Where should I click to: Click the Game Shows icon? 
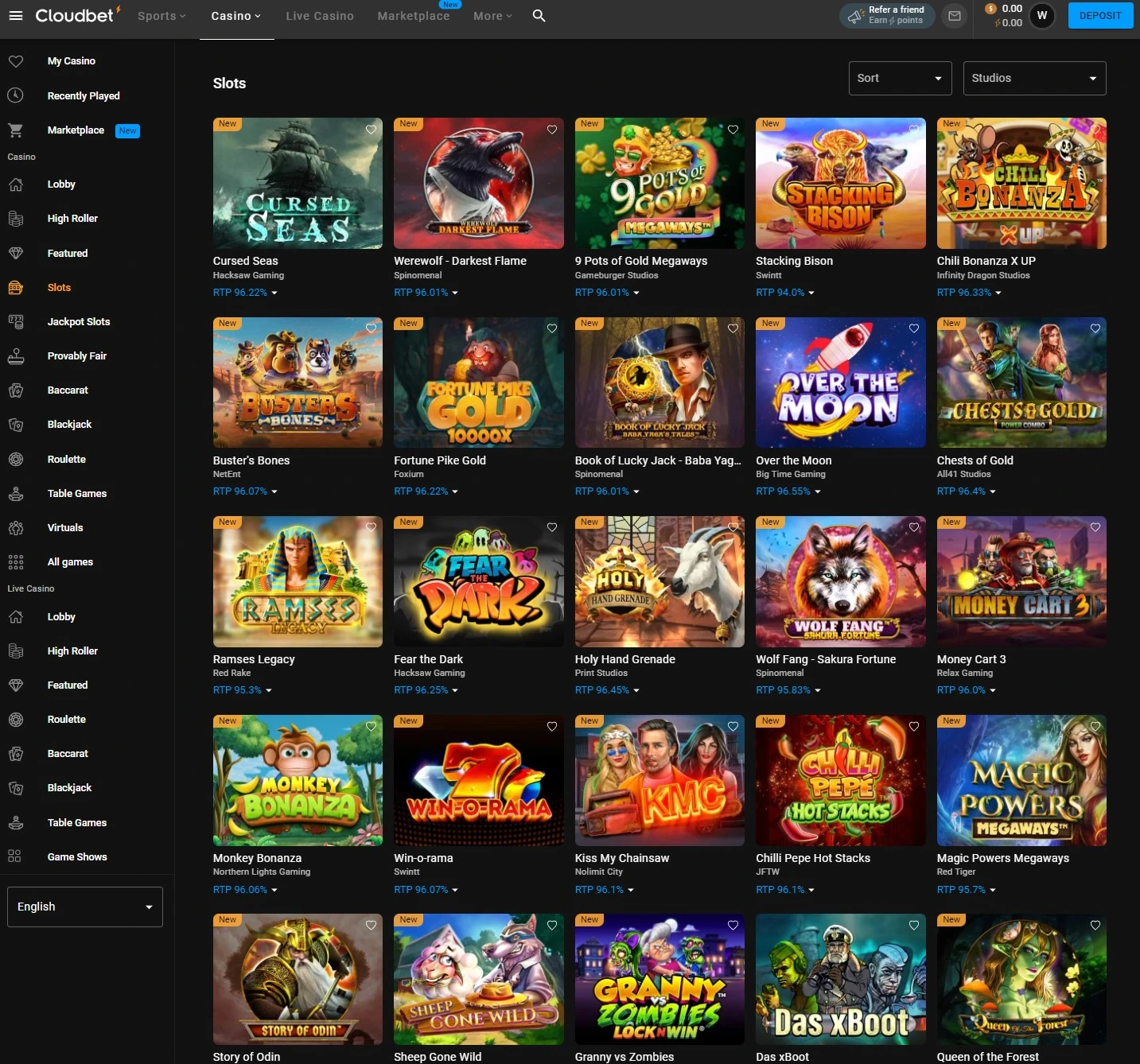click(x=14, y=856)
